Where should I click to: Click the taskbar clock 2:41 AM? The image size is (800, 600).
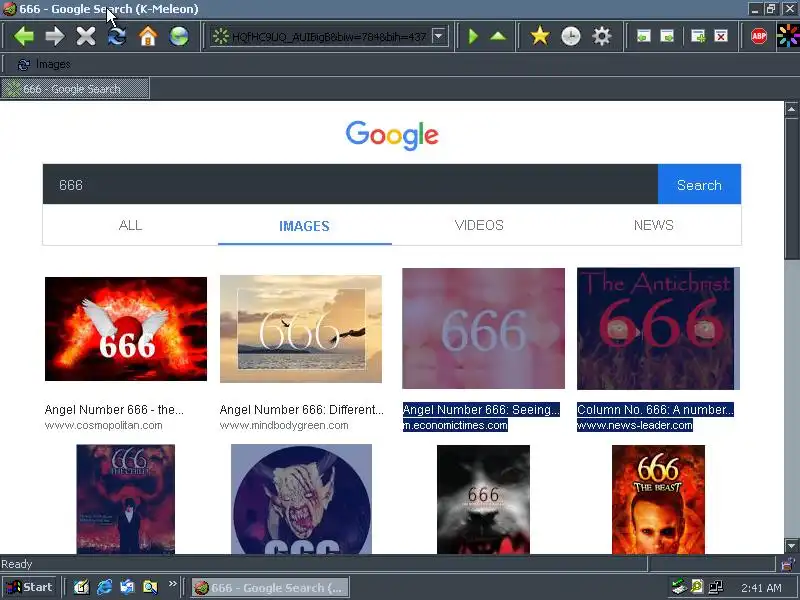pyautogui.click(x=761, y=588)
